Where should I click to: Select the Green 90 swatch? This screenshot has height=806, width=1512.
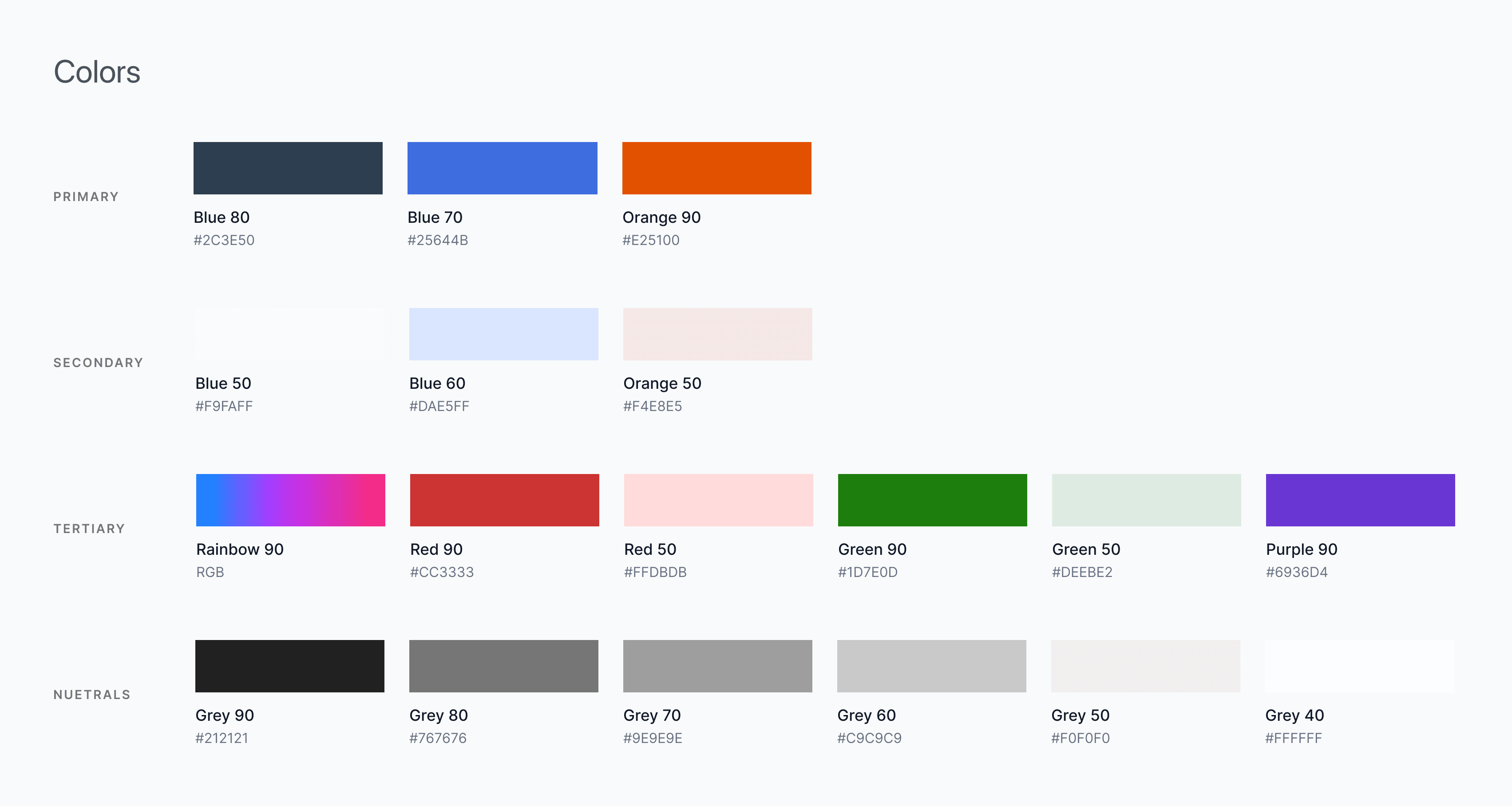932,500
